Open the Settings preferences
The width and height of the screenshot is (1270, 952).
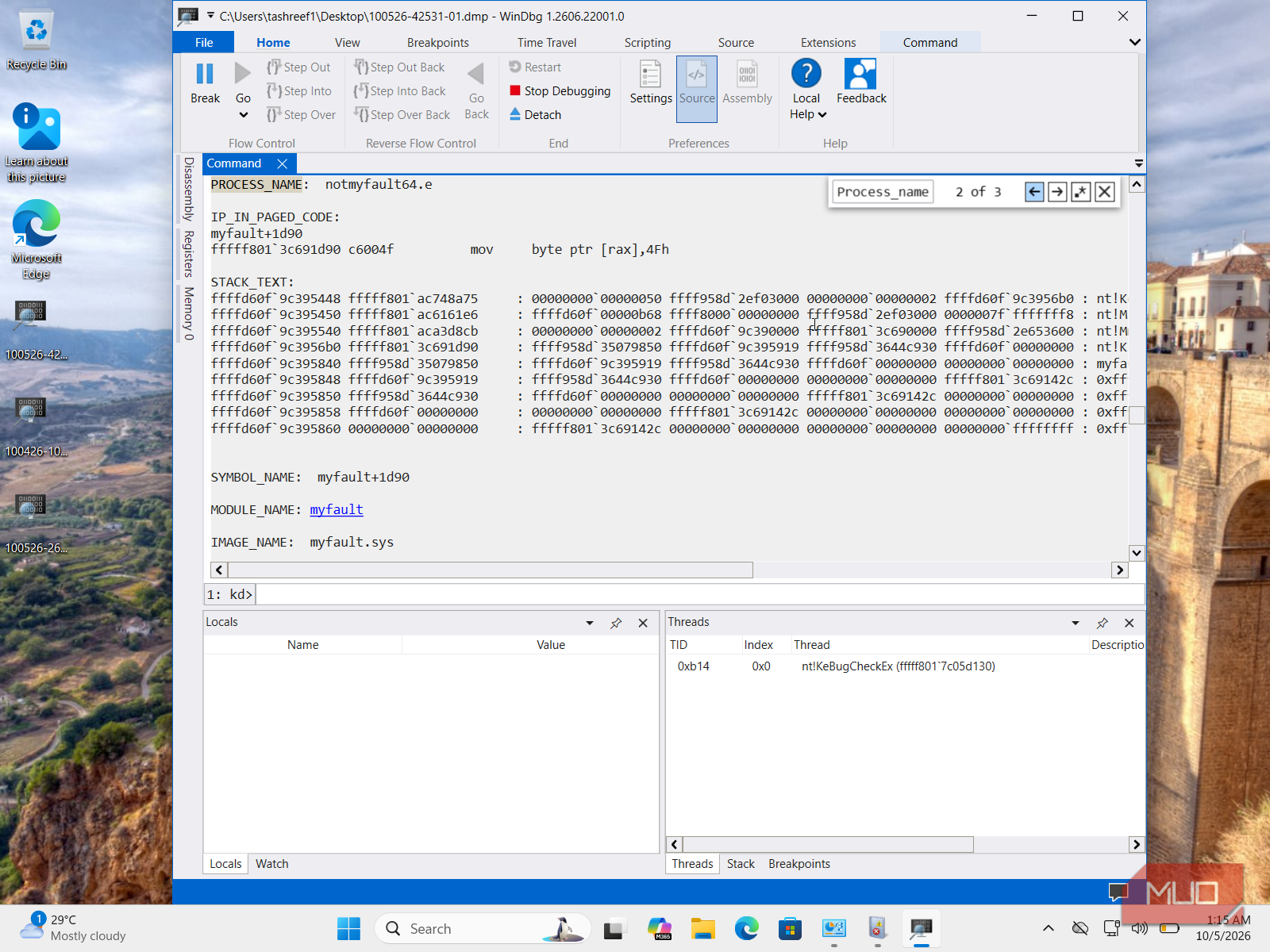pos(651,83)
